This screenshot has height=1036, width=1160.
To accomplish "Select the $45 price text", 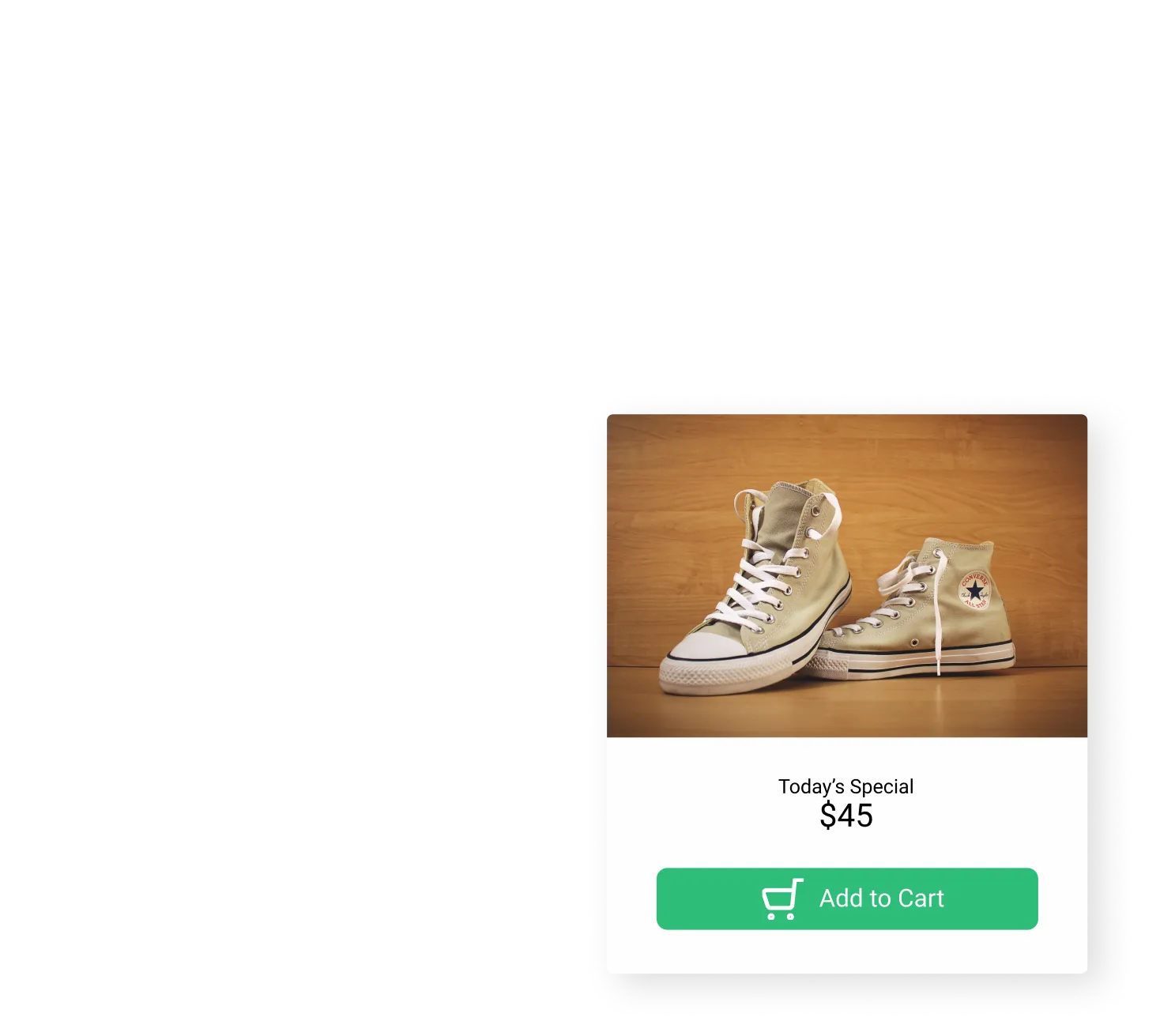I will coord(846,816).
